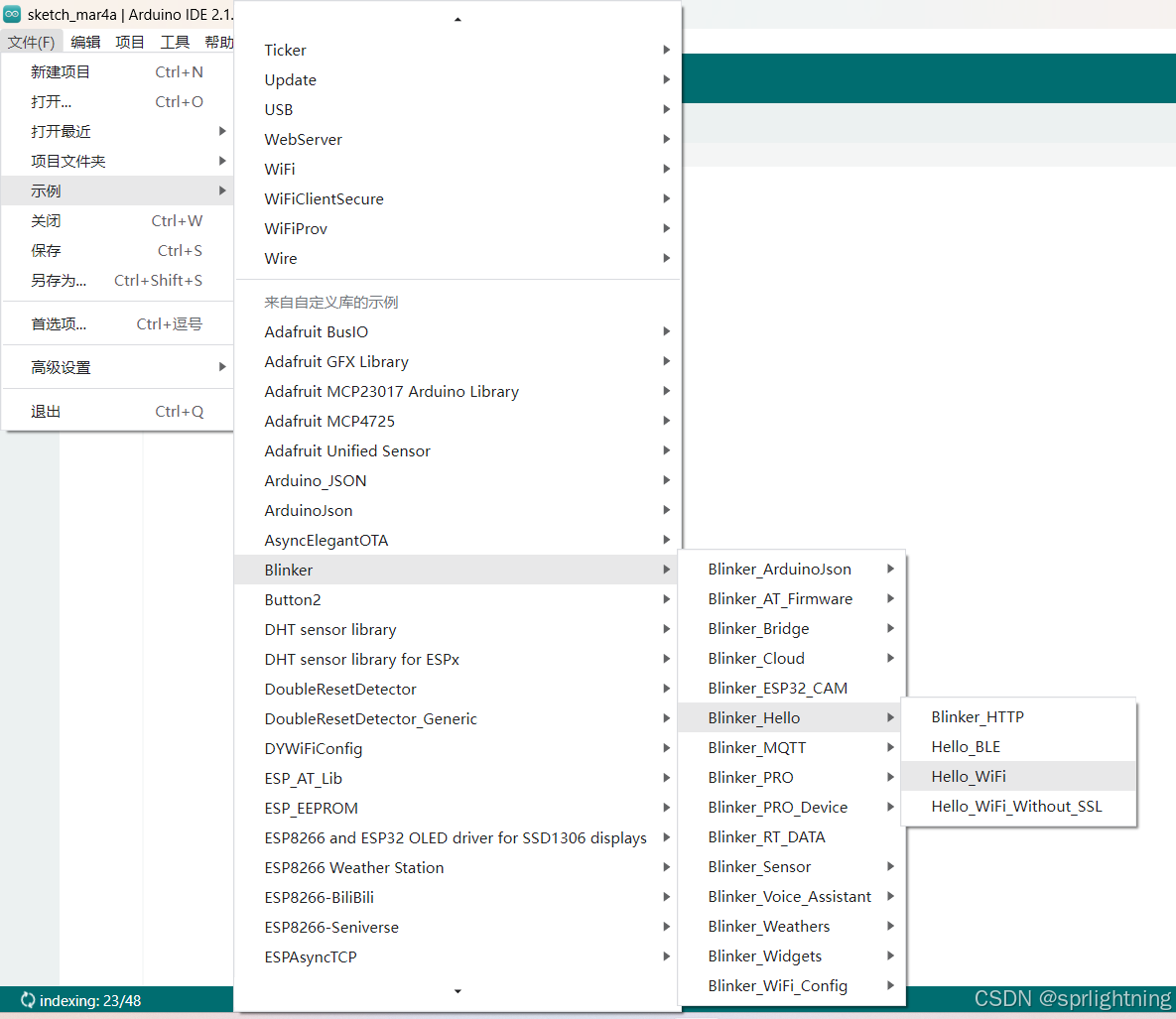Screen dimensions: 1176x1019
Task: Select the Blinker_HTTP example
Action: 1018,716
